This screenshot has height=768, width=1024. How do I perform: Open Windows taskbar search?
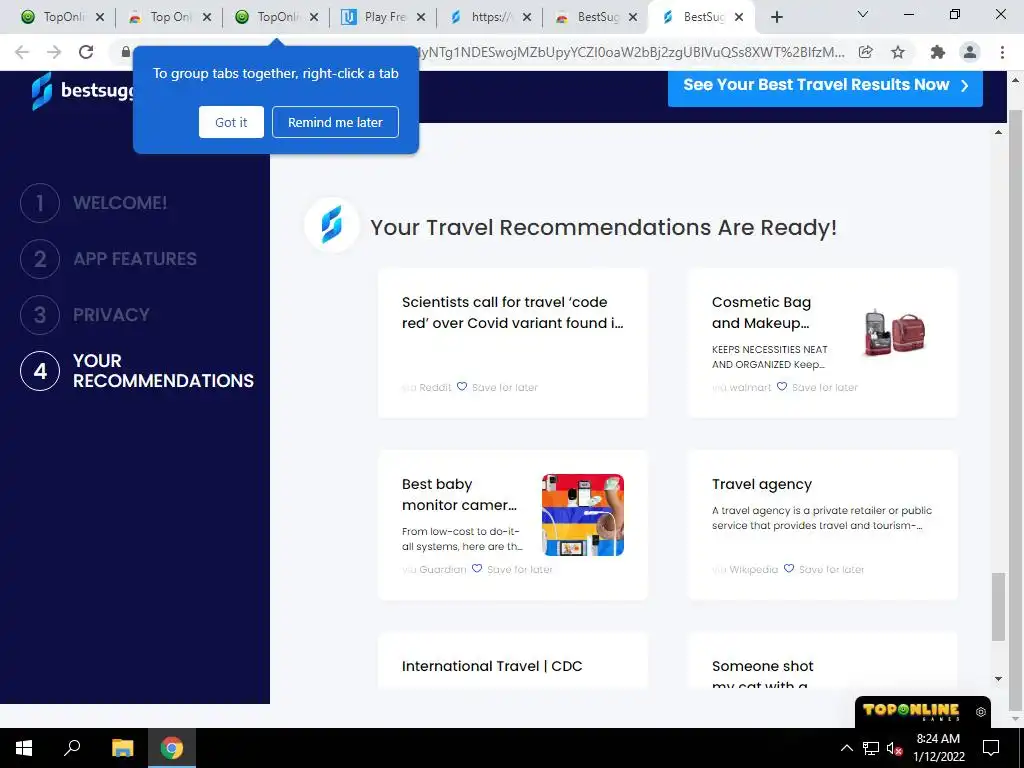coord(72,748)
